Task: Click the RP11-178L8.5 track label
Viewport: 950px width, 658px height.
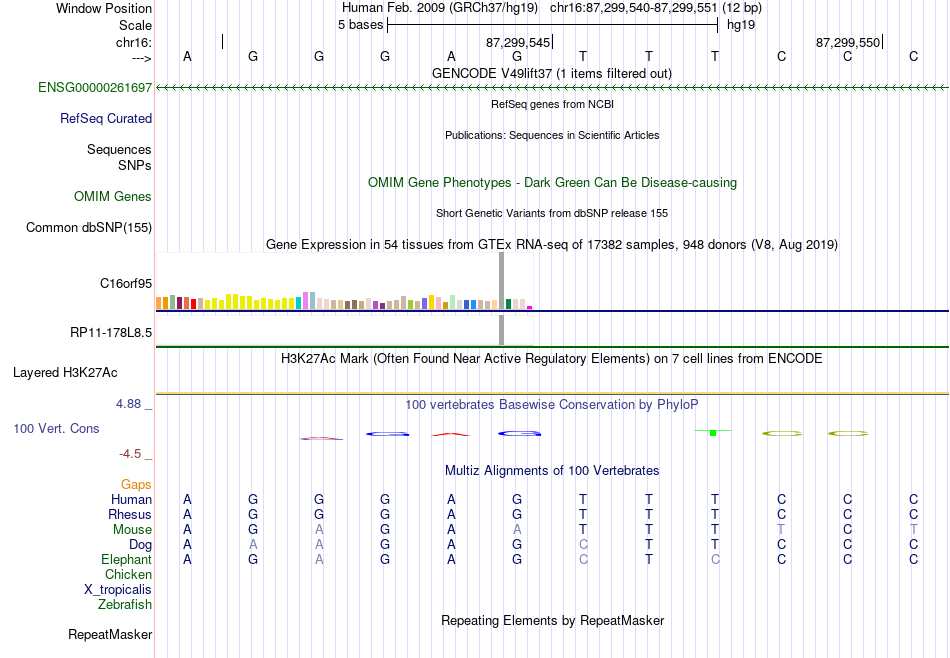Action: click(111, 333)
